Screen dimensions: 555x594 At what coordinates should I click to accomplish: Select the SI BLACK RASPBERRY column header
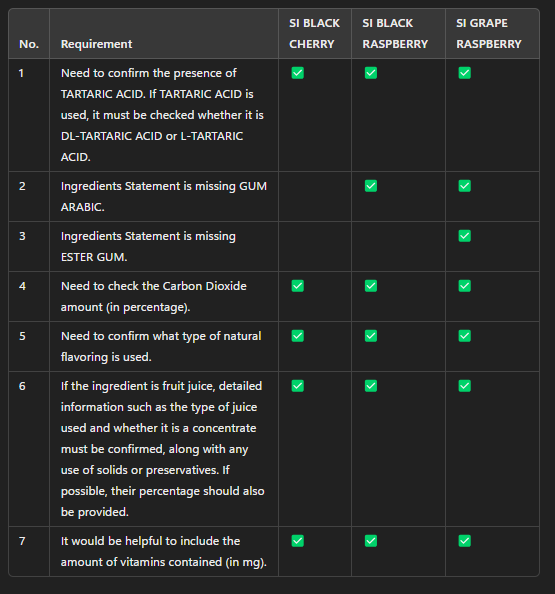(395, 33)
